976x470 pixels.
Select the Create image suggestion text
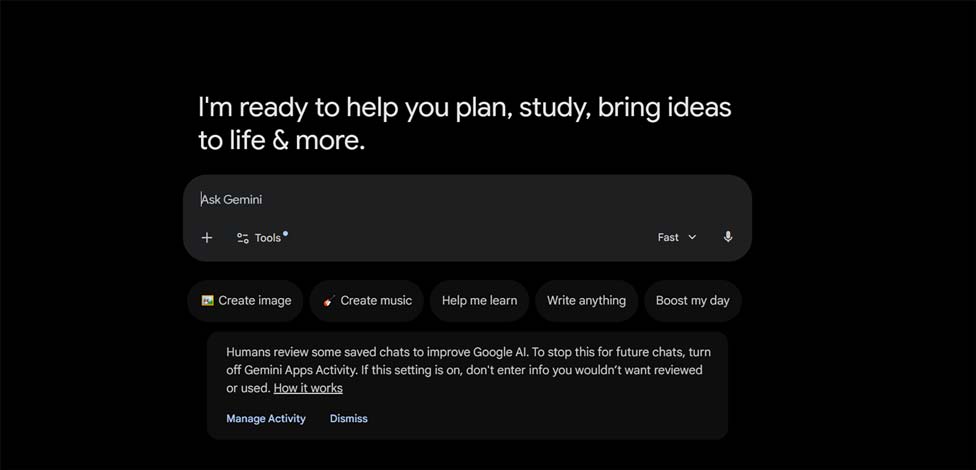click(x=255, y=301)
